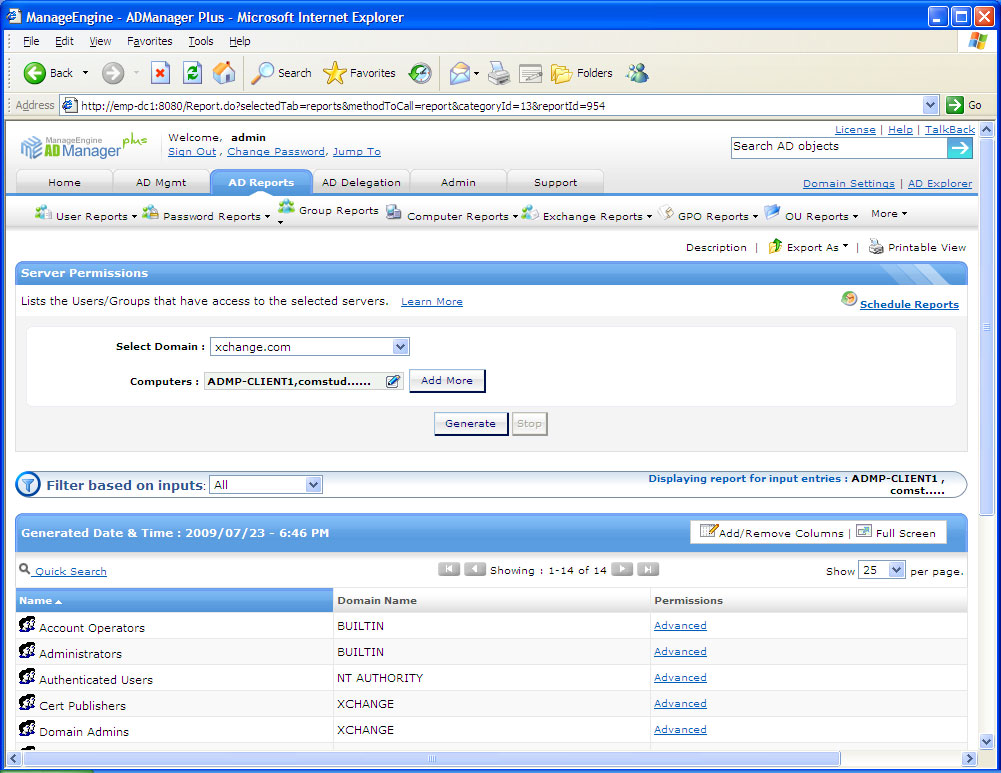Viewport: 1001px width, 773px height.
Task: Click the Print icon in toolbar
Action: click(499, 73)
